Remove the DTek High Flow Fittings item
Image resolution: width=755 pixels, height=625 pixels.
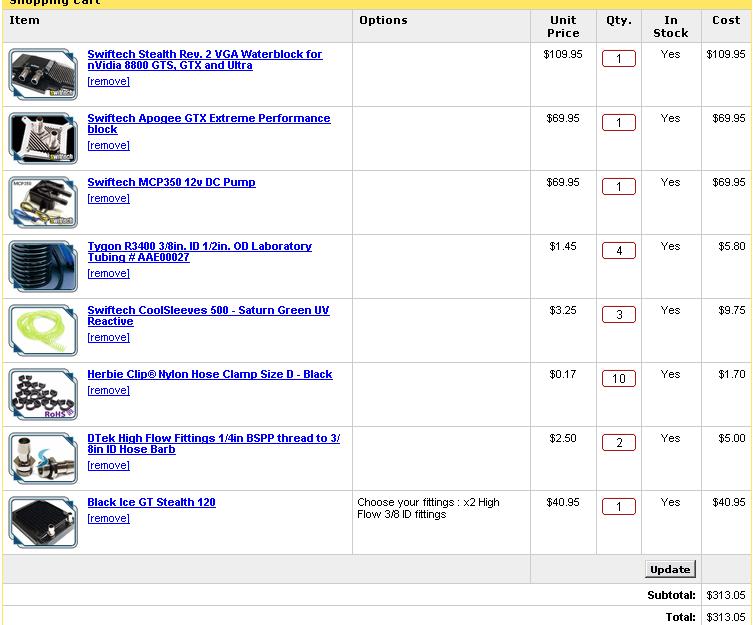108,466
